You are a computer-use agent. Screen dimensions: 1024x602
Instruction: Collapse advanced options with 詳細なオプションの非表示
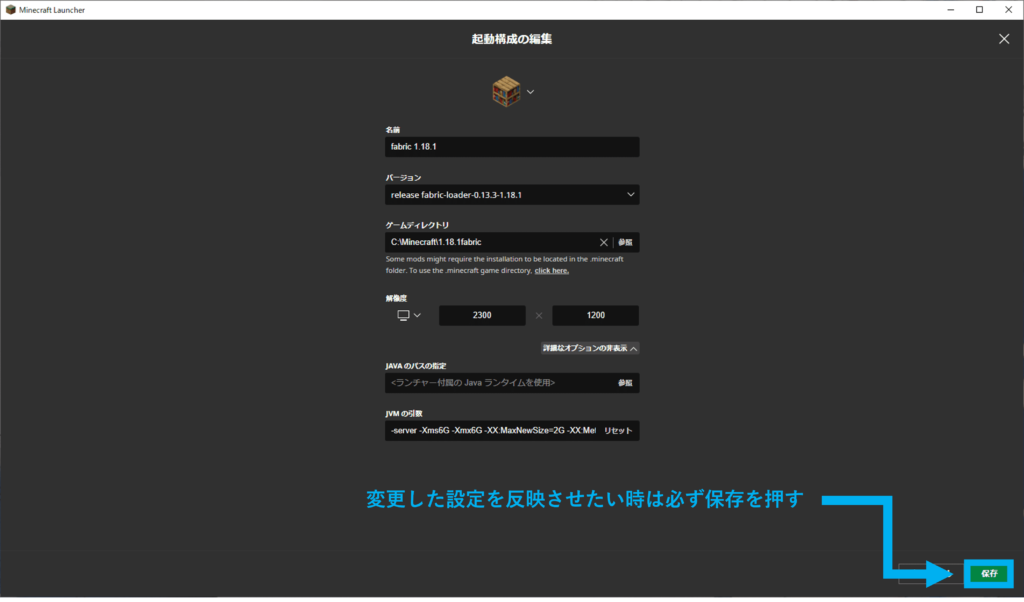click(590, 348)
